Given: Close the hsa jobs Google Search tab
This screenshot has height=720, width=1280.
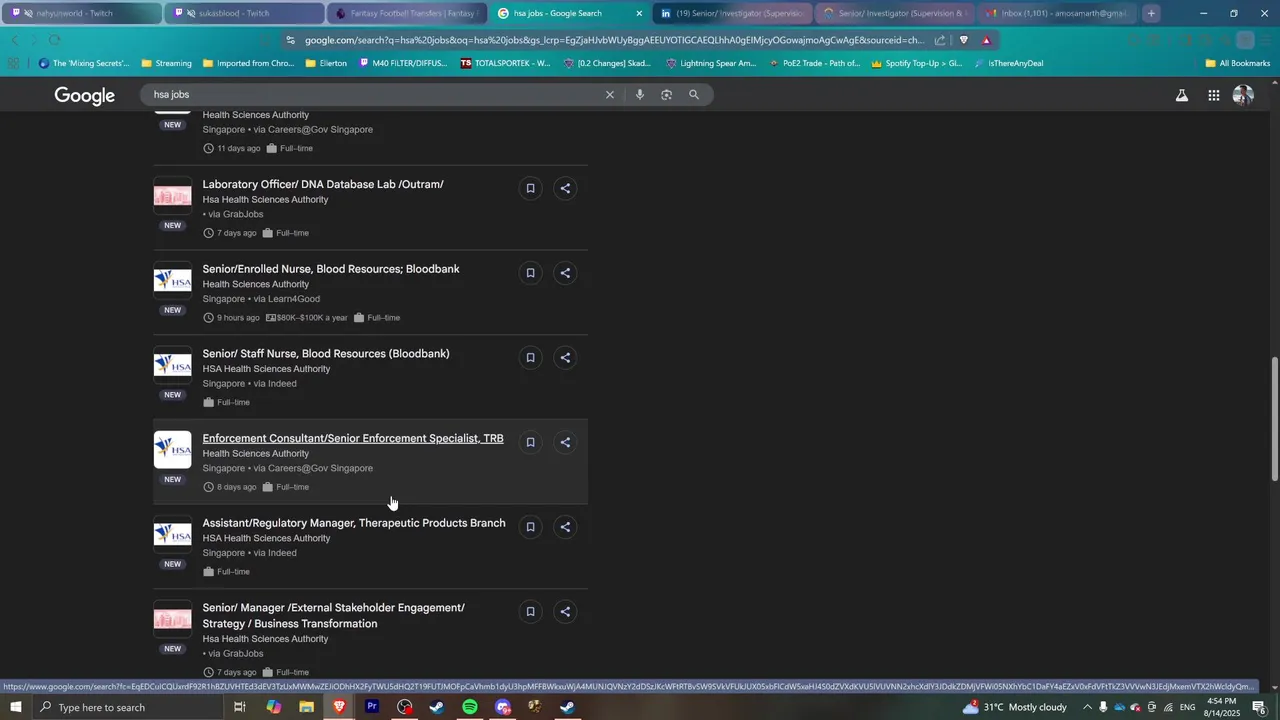Looking at the screenshot, I should pos(639,13).
